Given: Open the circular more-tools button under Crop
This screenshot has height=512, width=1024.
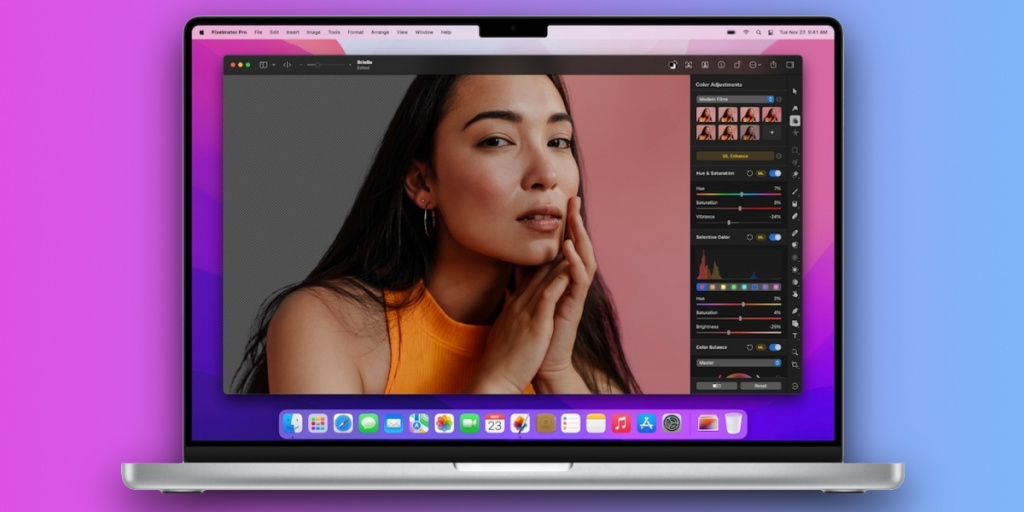Looking at the screenshot, I should (x=795, y=385).
